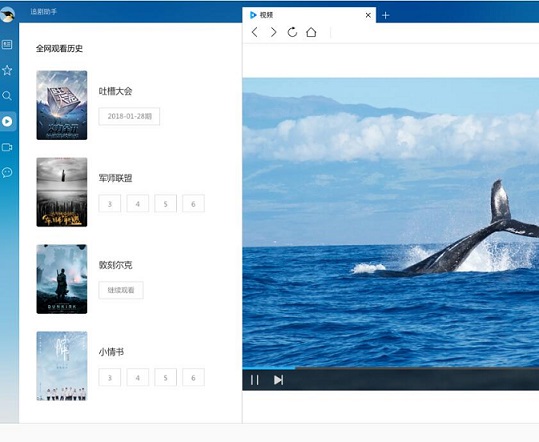
Task: Open the 敦刻尔克 Dunkirk poster thumbnail
Action: (62, 279)
